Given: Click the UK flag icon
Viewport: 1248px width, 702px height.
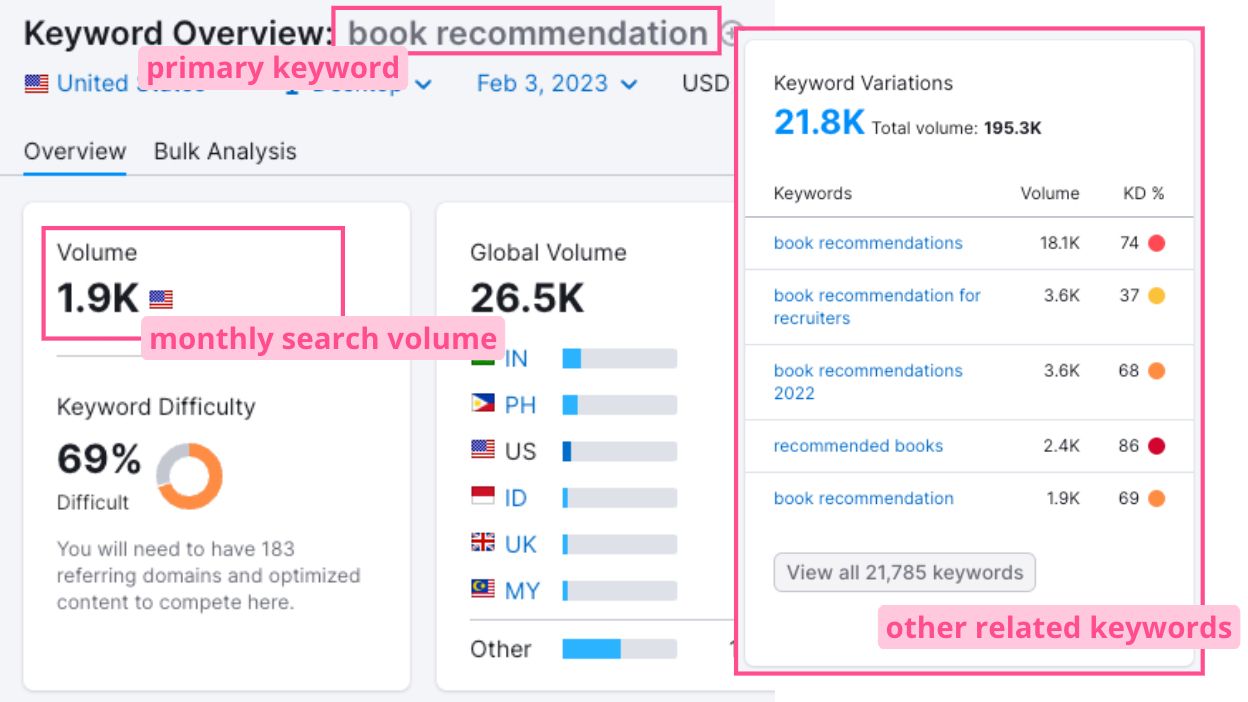Looking at the screenshot, I should click(483, 543).
